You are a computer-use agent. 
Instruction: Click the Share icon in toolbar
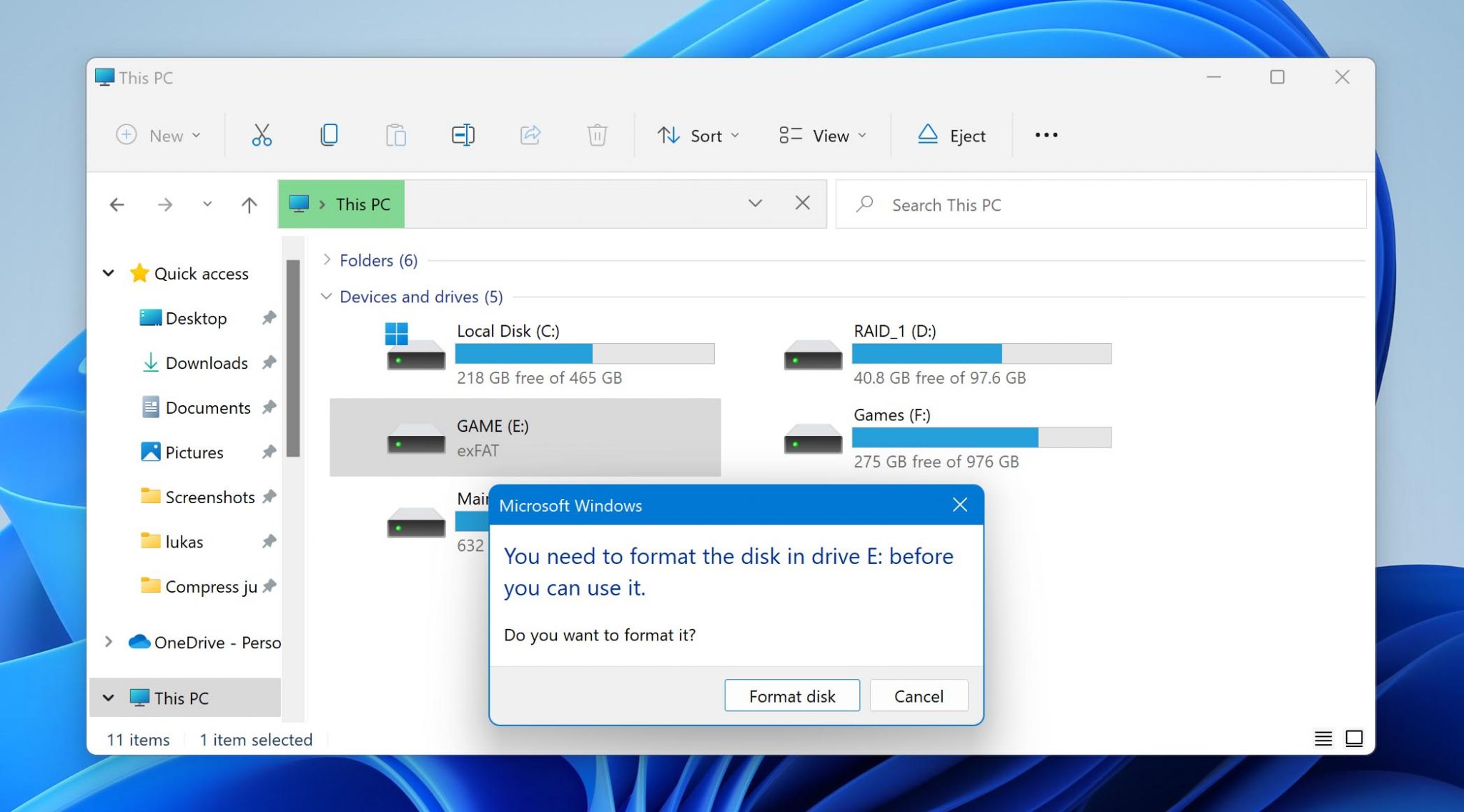(x=530, y=135)
